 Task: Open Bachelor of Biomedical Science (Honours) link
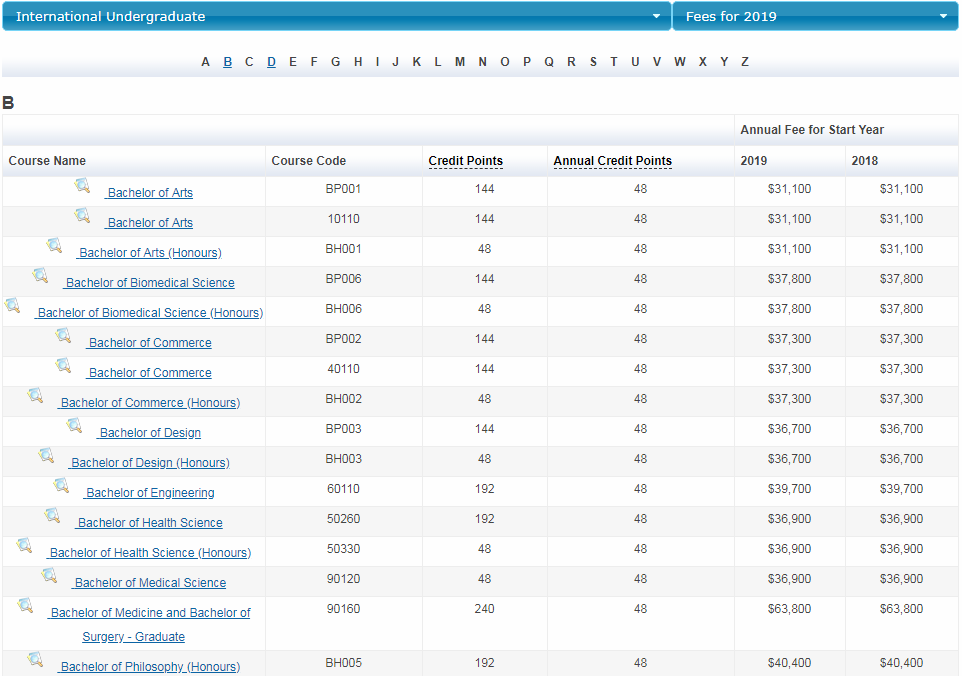point(150,313)
